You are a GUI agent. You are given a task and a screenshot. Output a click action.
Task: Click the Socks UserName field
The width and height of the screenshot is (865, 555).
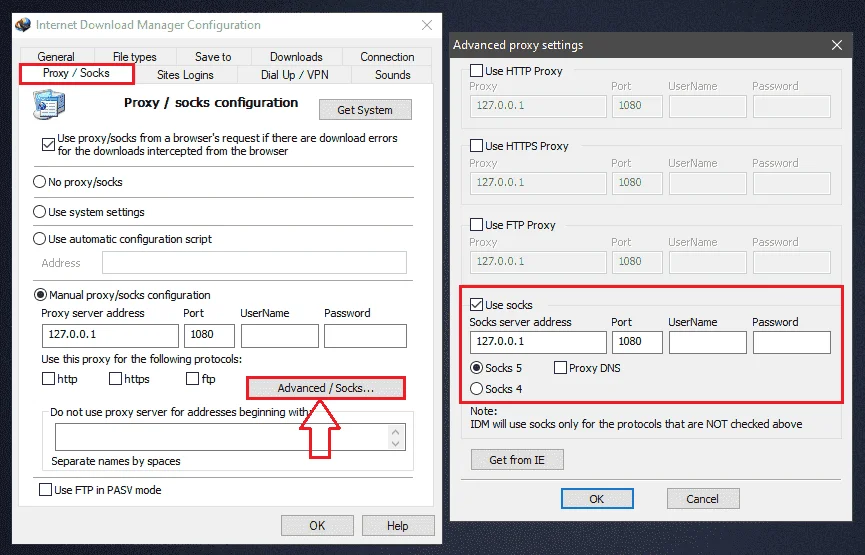708,342
